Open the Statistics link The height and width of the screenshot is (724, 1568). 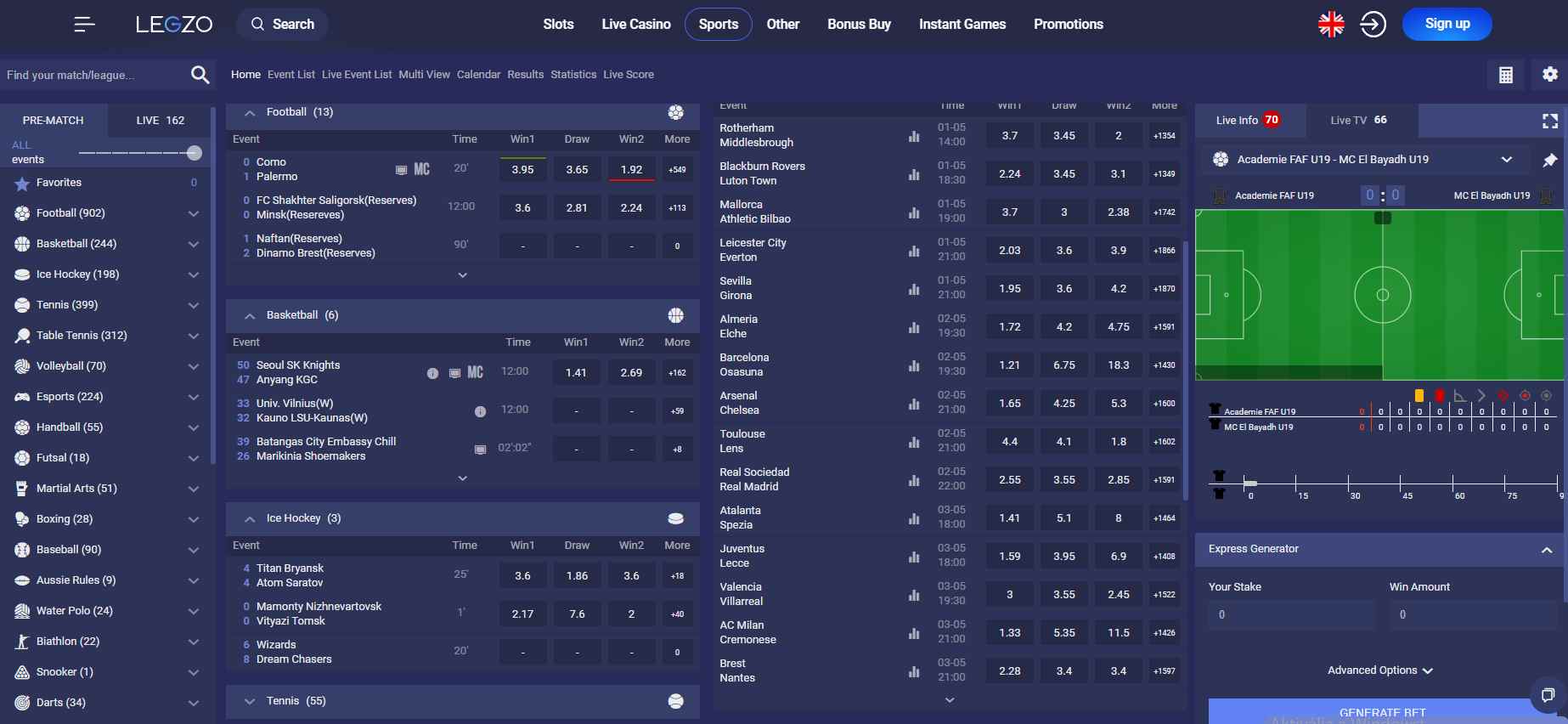point(573,75)
